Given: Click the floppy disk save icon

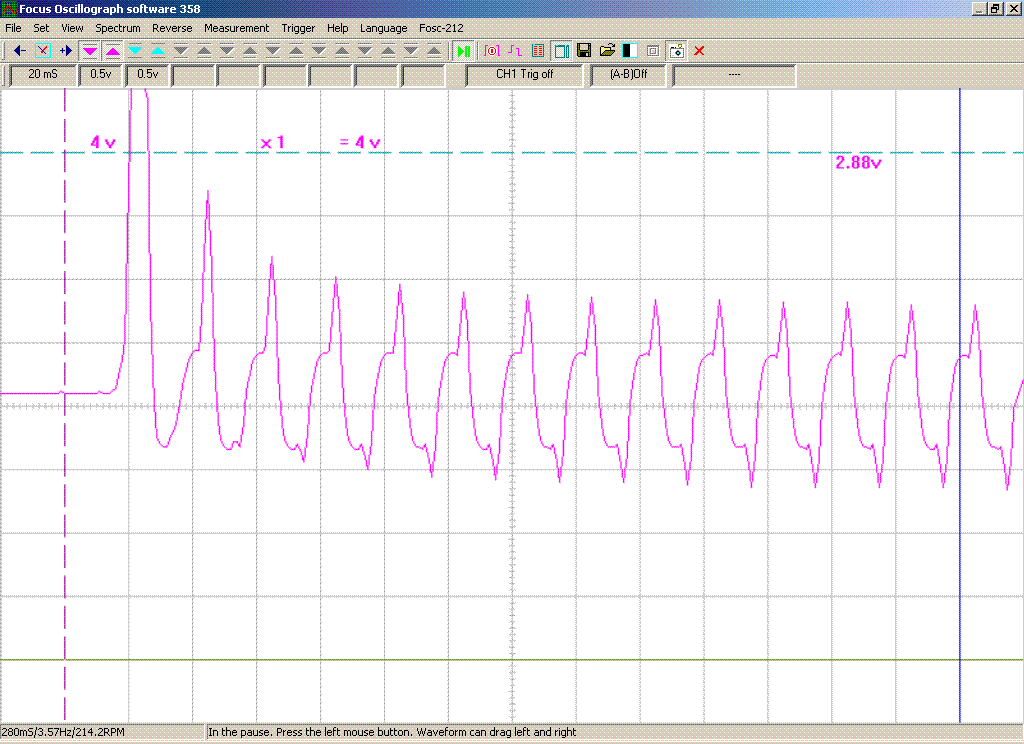Looking at the screenshot, I should coord(584,50).
